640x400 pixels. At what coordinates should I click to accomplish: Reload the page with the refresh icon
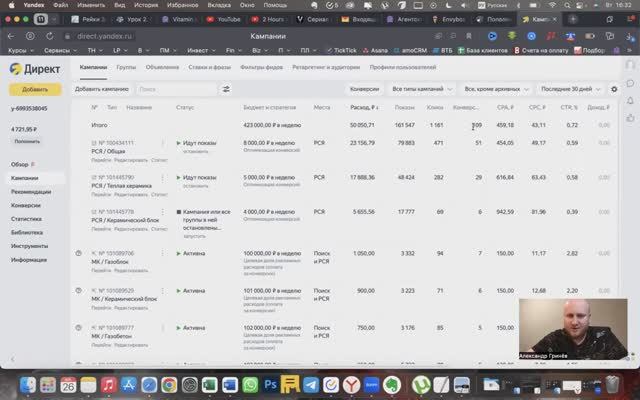[x=49, y=36]
